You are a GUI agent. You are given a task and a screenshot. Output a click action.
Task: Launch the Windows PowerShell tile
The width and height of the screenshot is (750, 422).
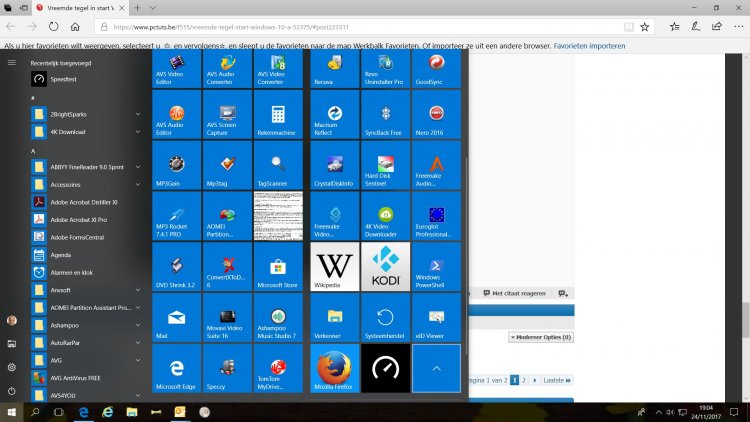(436, 268)
